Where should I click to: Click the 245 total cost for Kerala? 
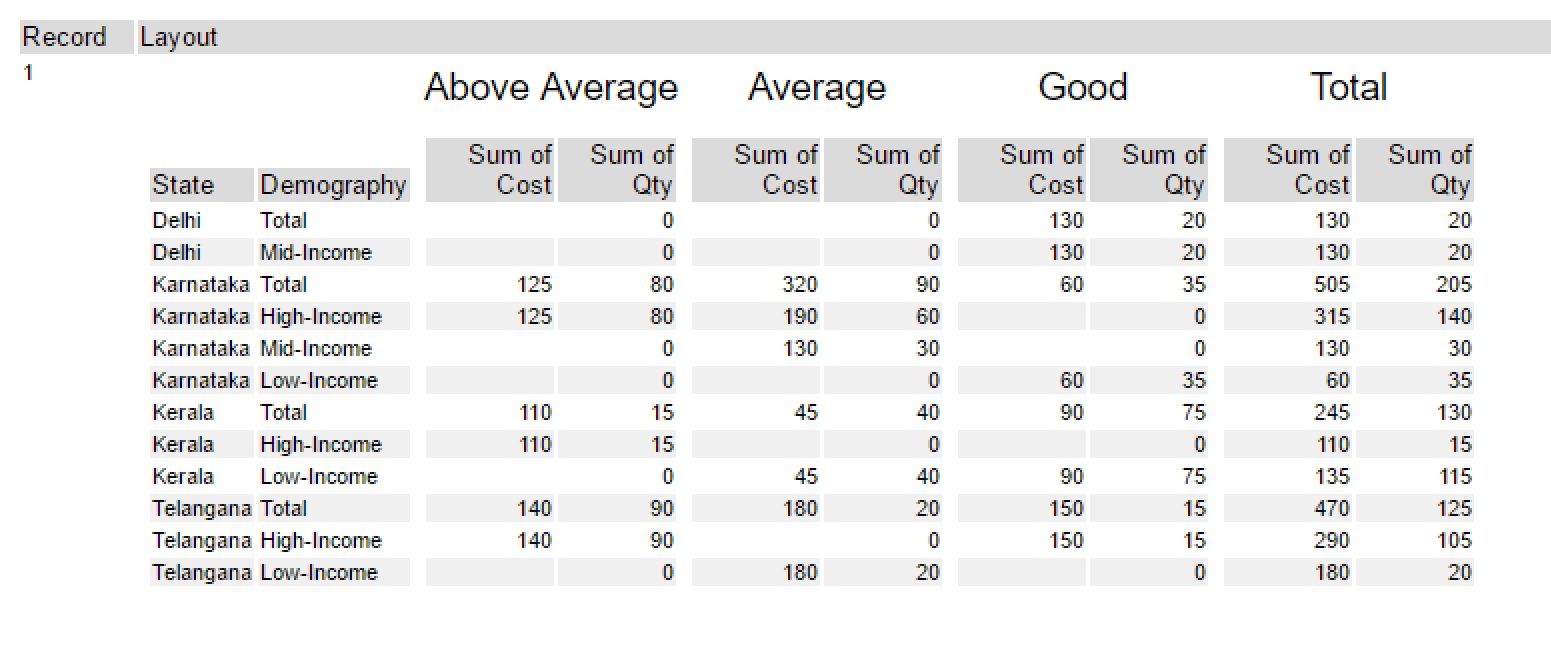1331,413
